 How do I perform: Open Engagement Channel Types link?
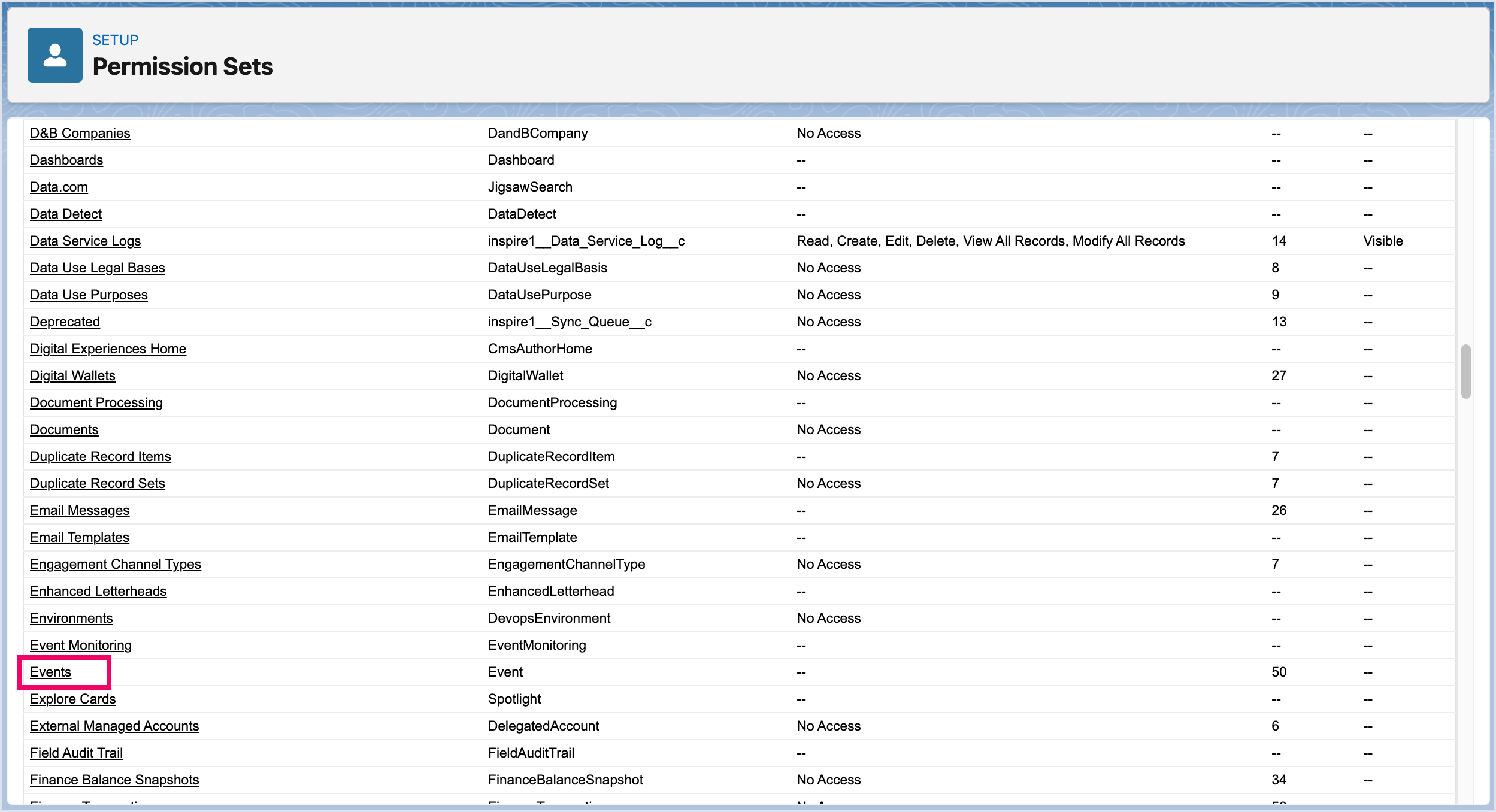[116, 564]
